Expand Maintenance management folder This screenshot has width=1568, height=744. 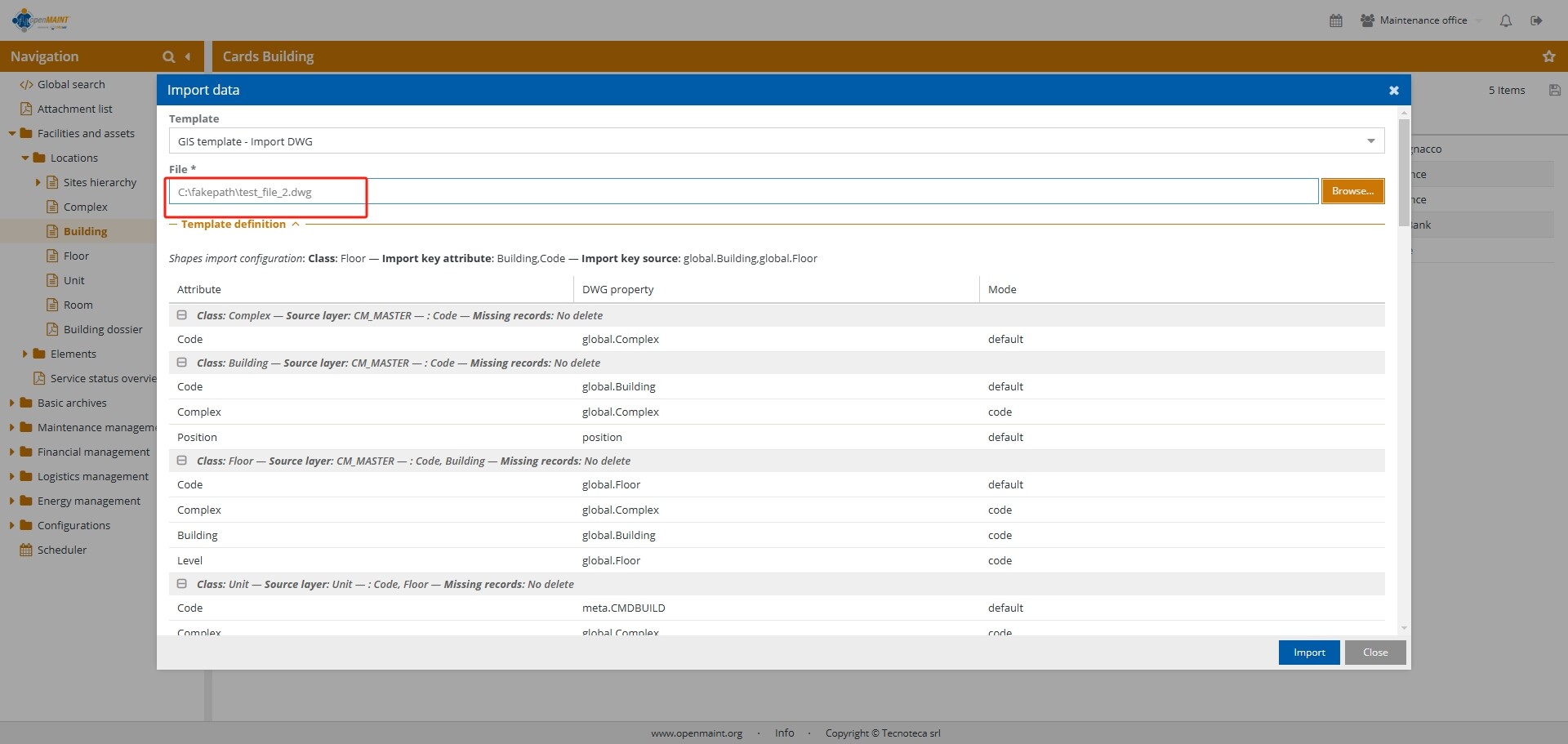12,427
